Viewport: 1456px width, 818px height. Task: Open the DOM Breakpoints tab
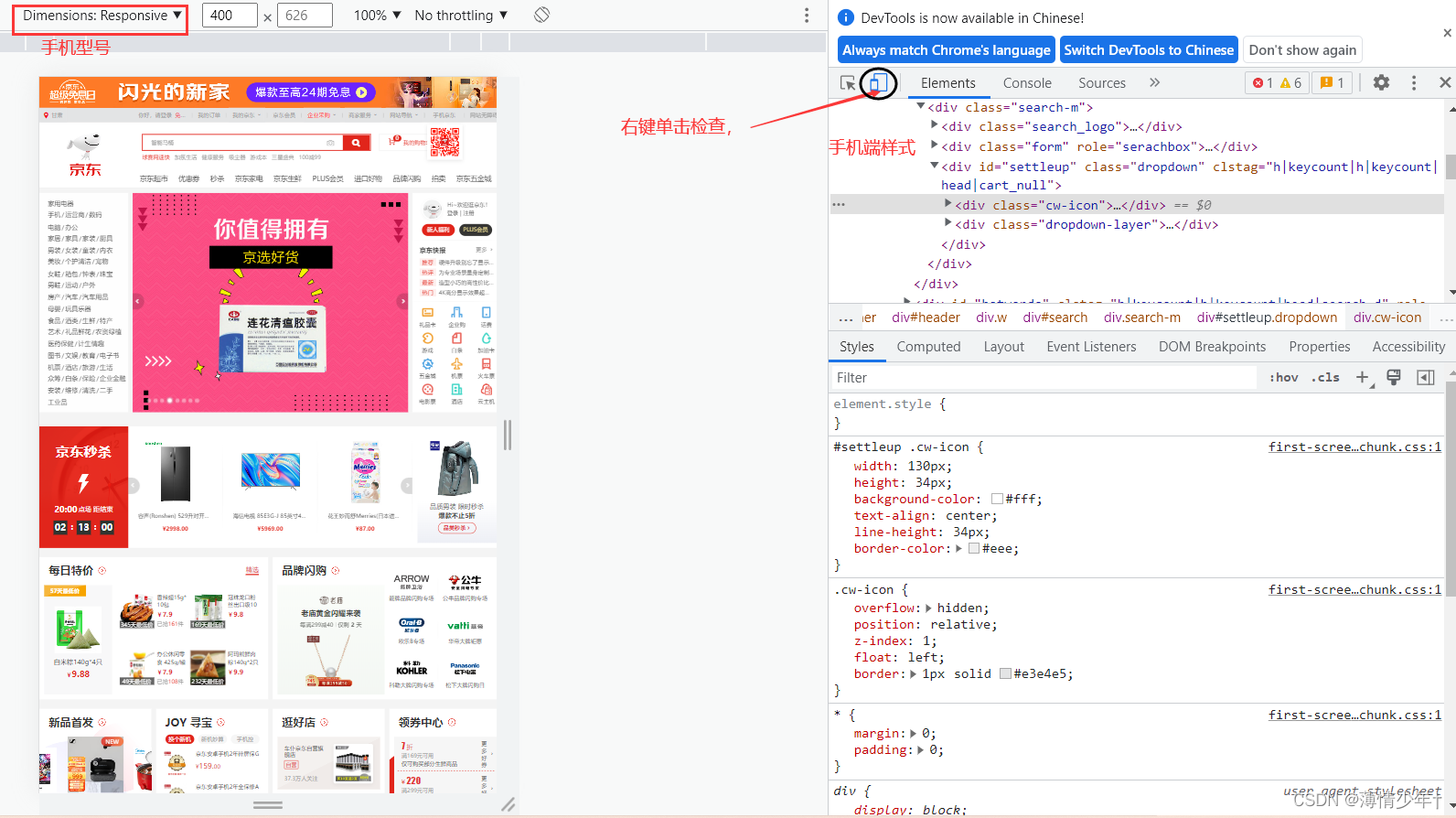coord(1212,347)
